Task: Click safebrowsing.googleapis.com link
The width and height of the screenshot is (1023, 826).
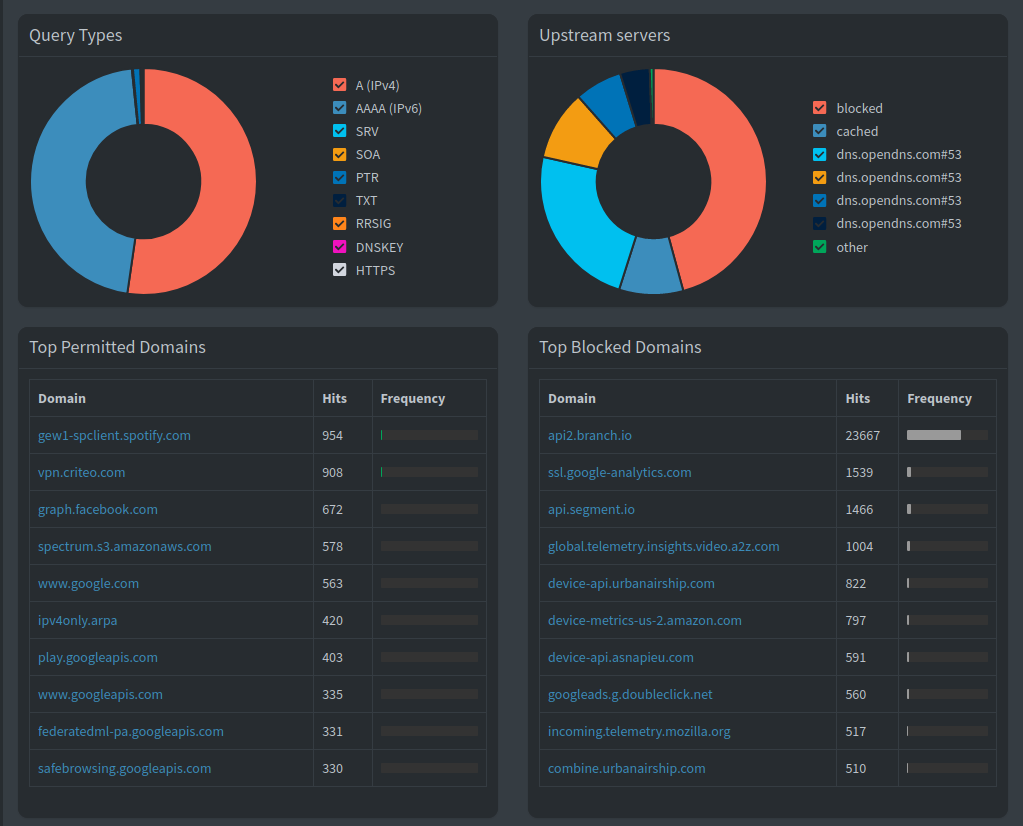Action: click(125, 769)
